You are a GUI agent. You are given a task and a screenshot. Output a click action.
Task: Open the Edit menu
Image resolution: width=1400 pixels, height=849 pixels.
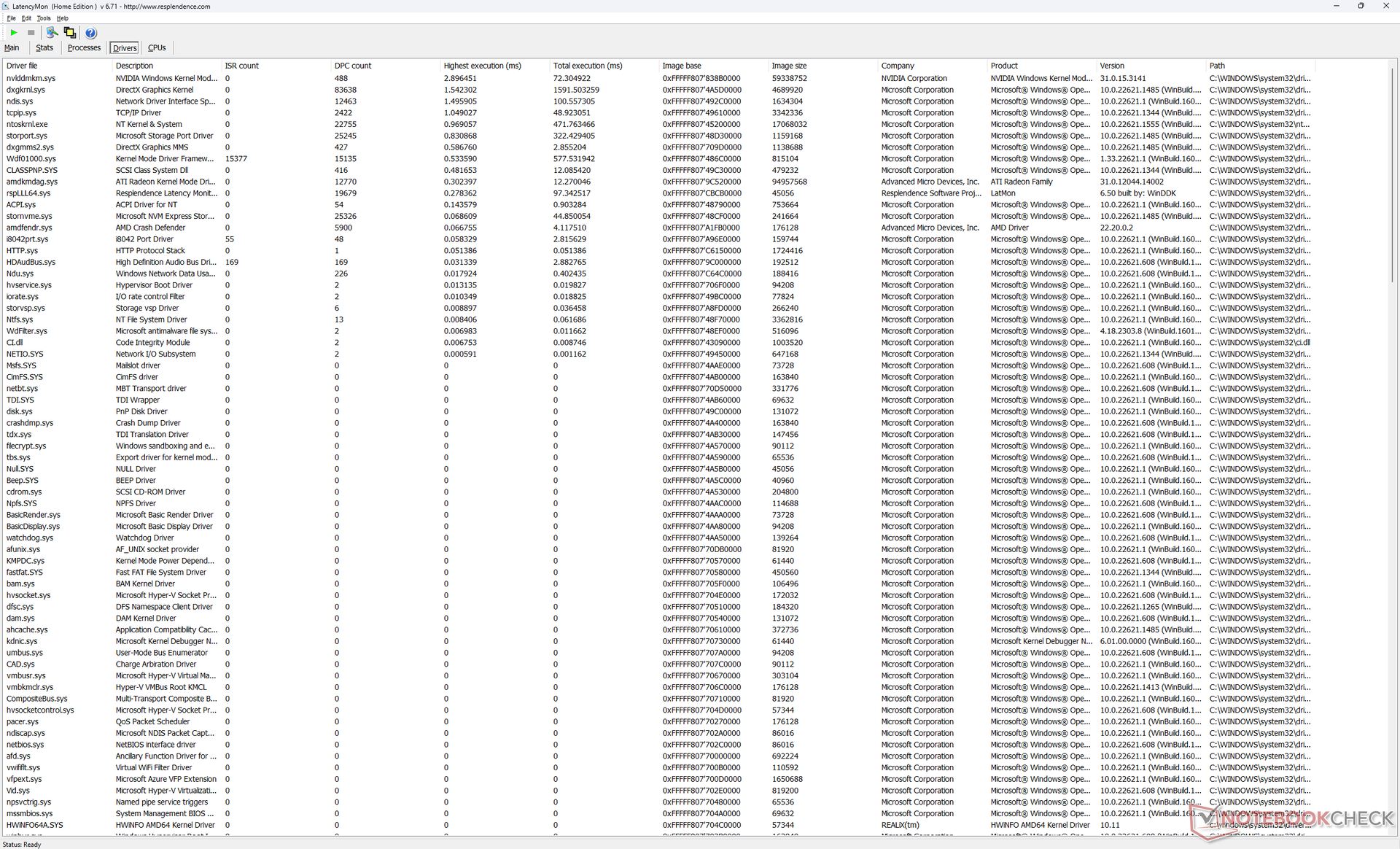click(x=26, y=18)
